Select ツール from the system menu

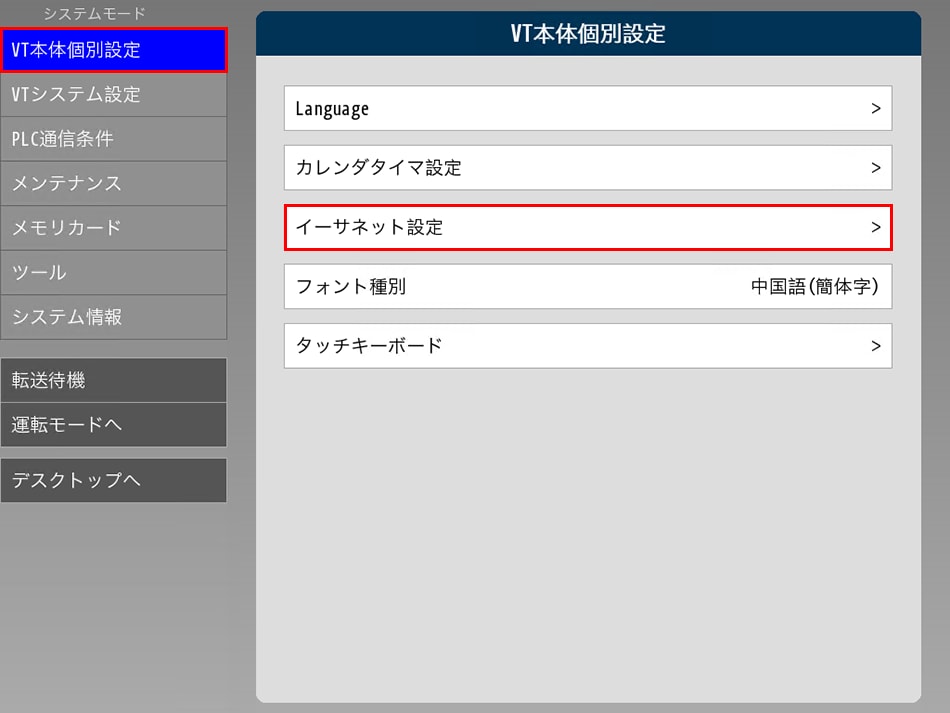[113, 272]
